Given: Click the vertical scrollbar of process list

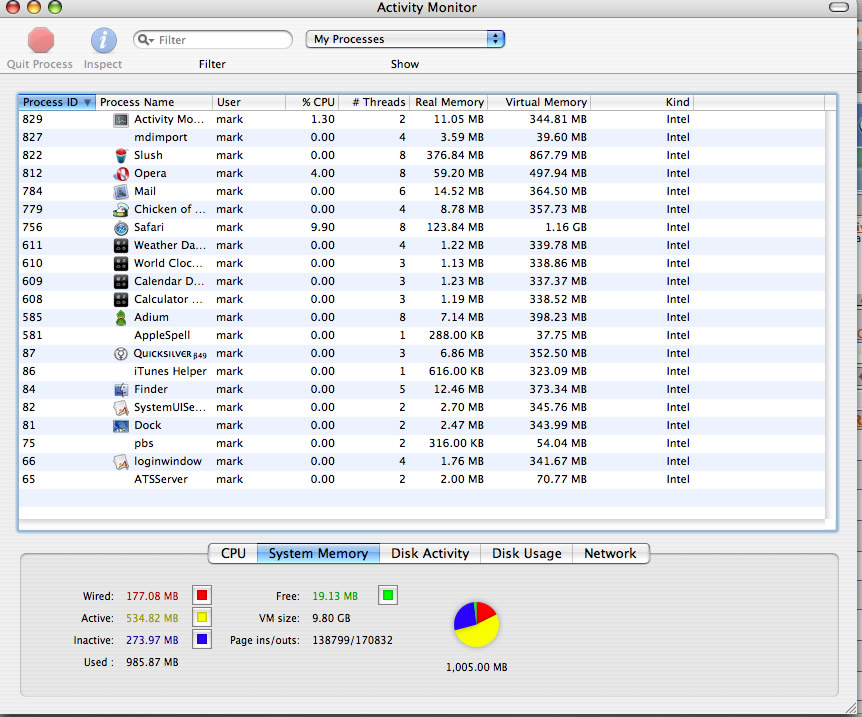Looking at the screenshot, I should point(831,313).
